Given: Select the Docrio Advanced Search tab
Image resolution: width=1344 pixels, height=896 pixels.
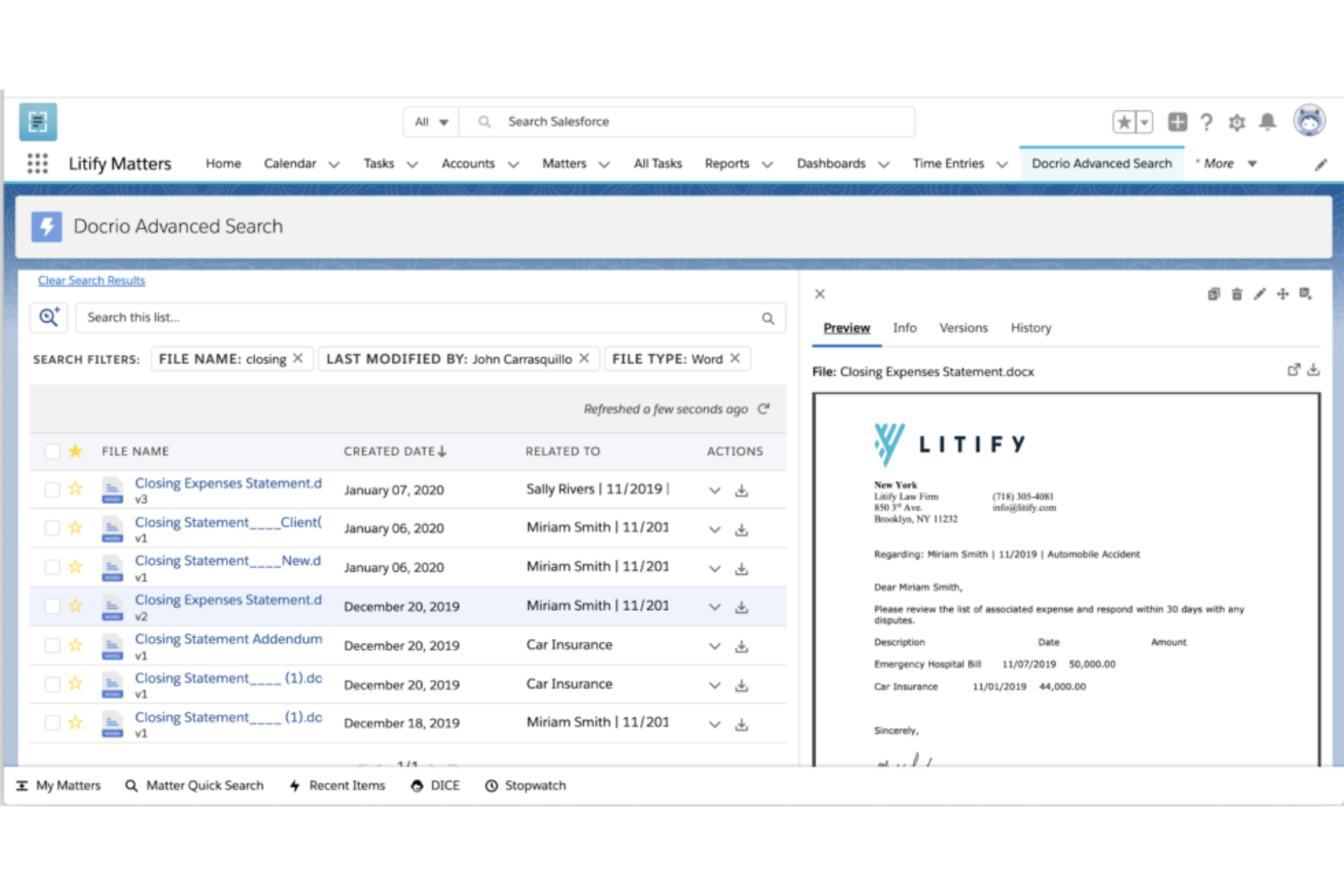Looking at the screenshot, I should tap(1102, 163).
